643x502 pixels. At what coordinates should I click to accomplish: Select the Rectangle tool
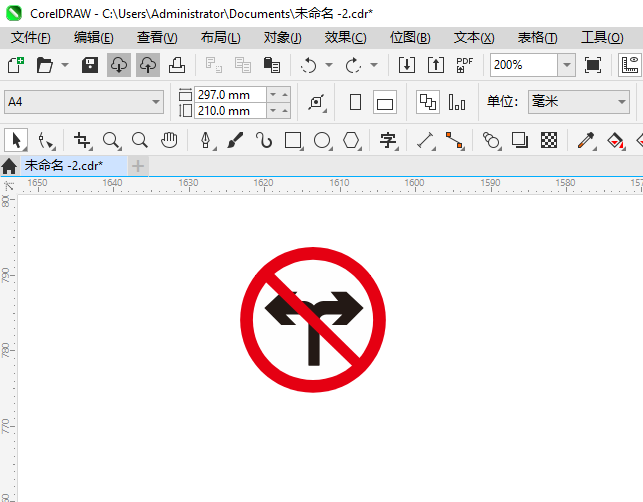293,140
